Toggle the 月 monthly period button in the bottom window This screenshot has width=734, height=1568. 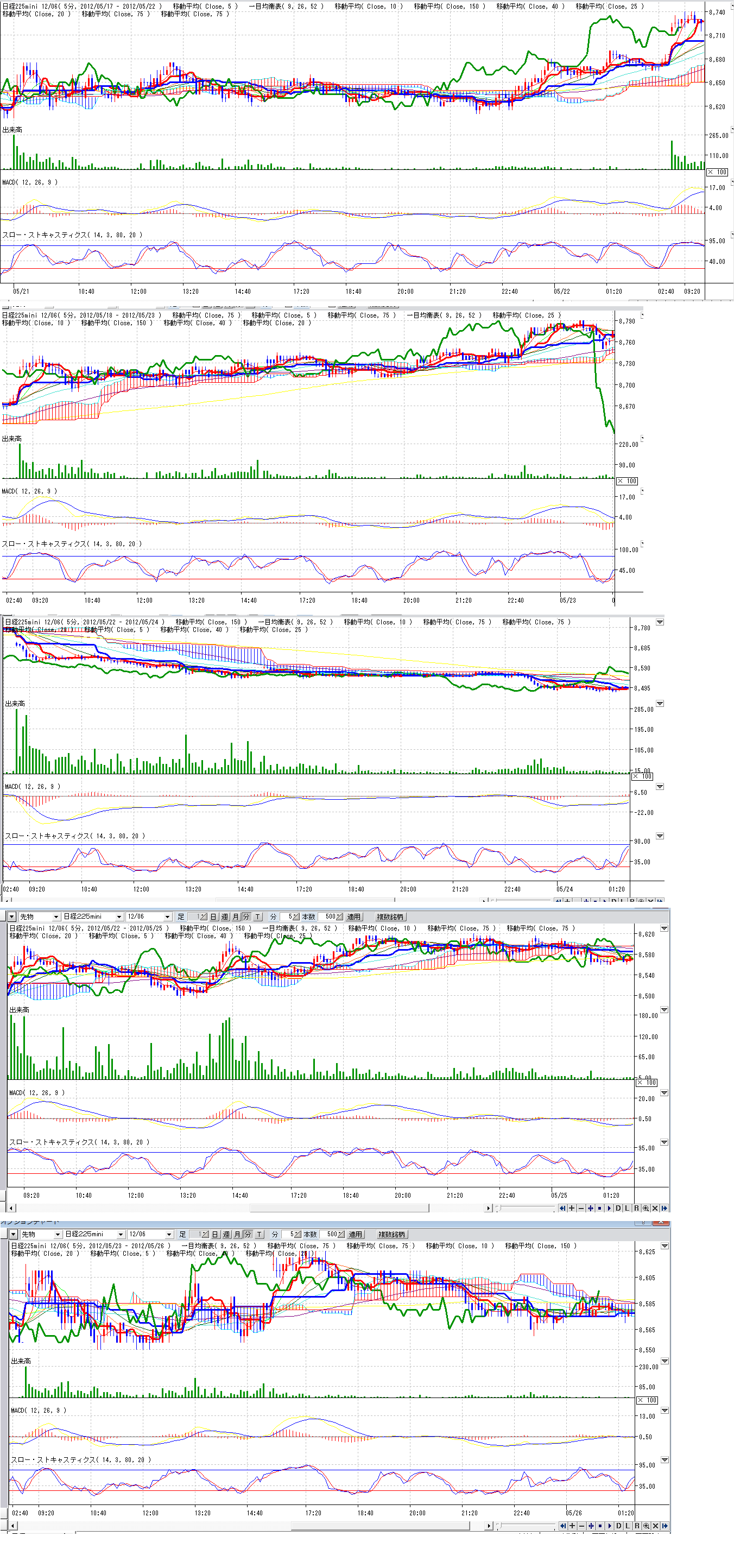(x=237, y=1235)
